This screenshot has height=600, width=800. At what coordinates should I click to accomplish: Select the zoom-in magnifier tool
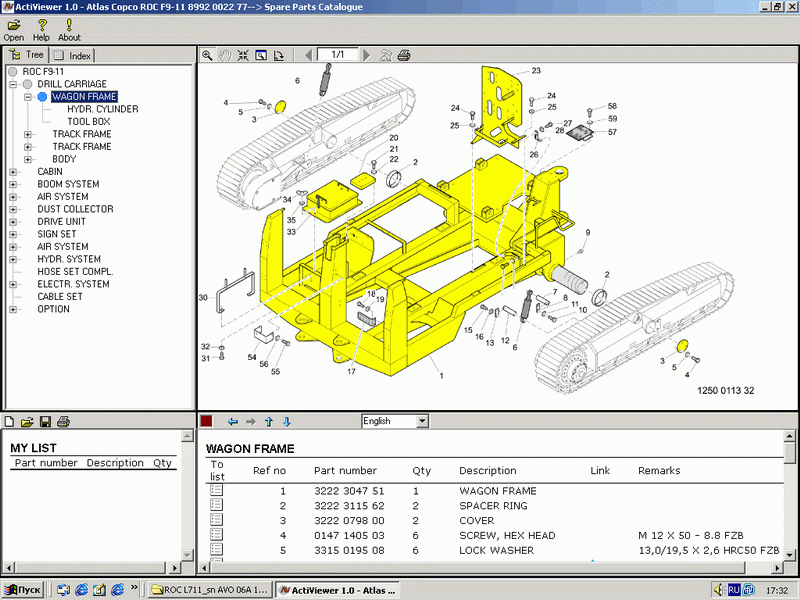point(207,55)
